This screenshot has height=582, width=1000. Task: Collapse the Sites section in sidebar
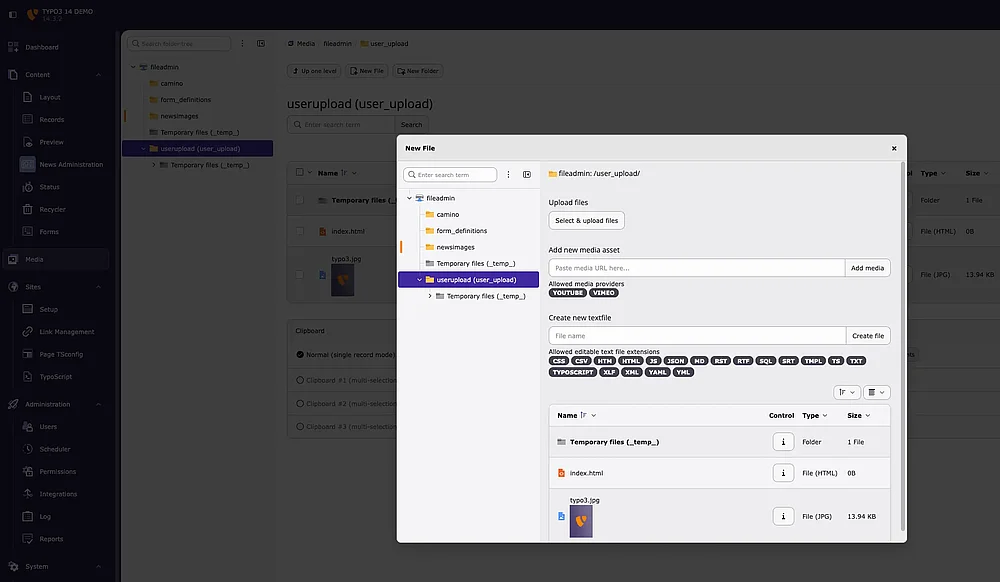pos(98,287)
